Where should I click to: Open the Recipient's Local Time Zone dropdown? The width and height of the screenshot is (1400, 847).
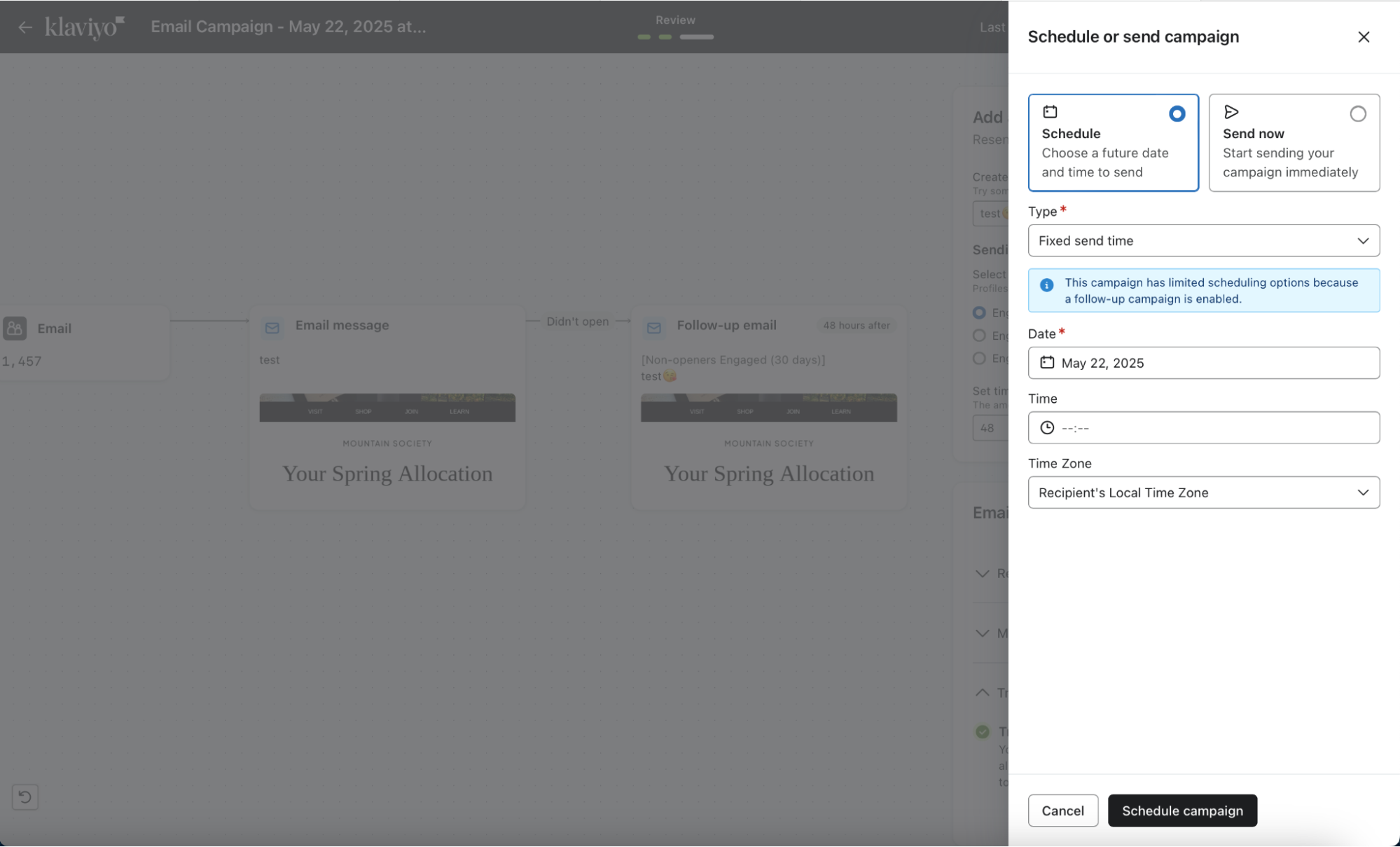pos(1203,493)
